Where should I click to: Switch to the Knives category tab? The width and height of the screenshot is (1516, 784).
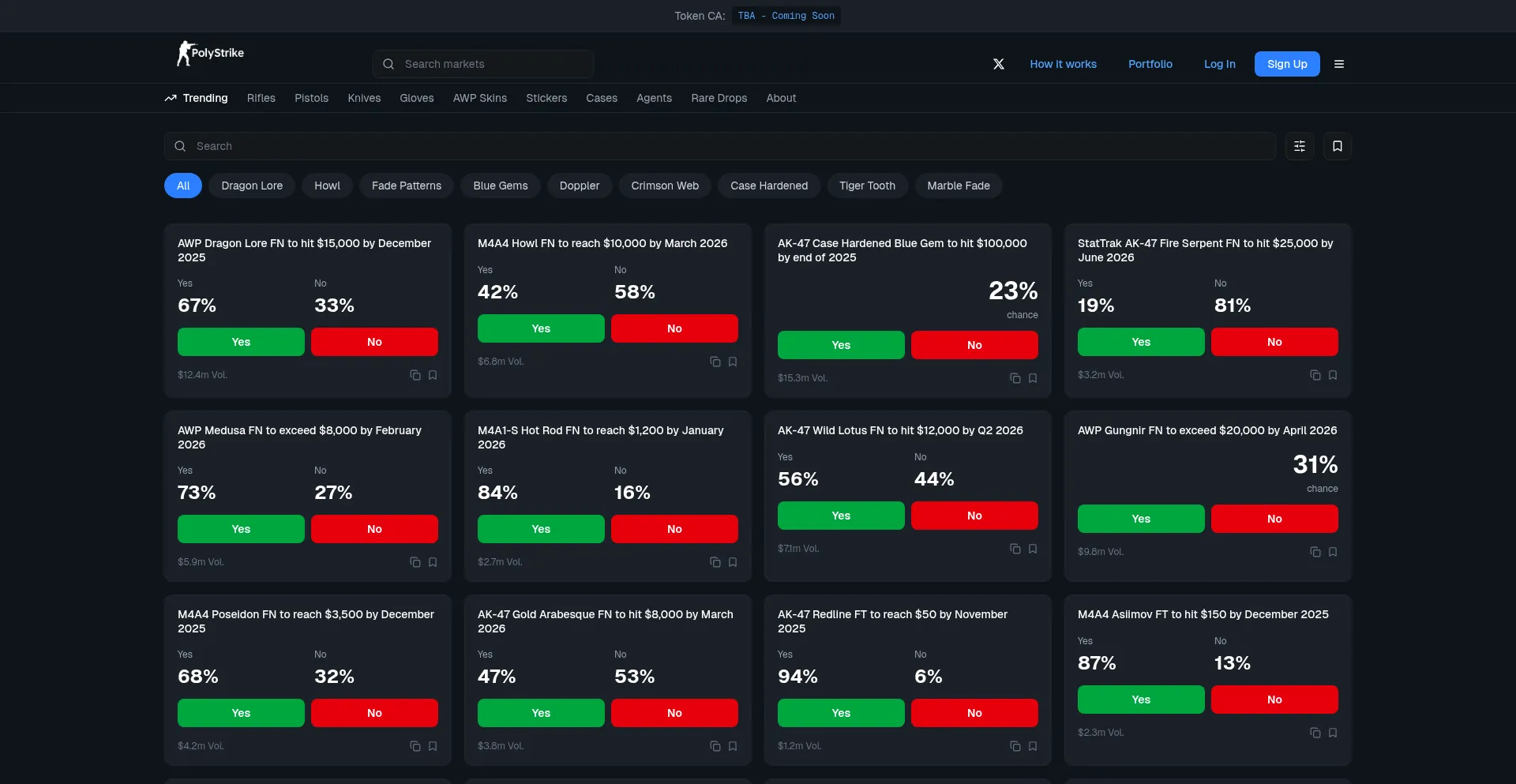(x=364, y=98)
